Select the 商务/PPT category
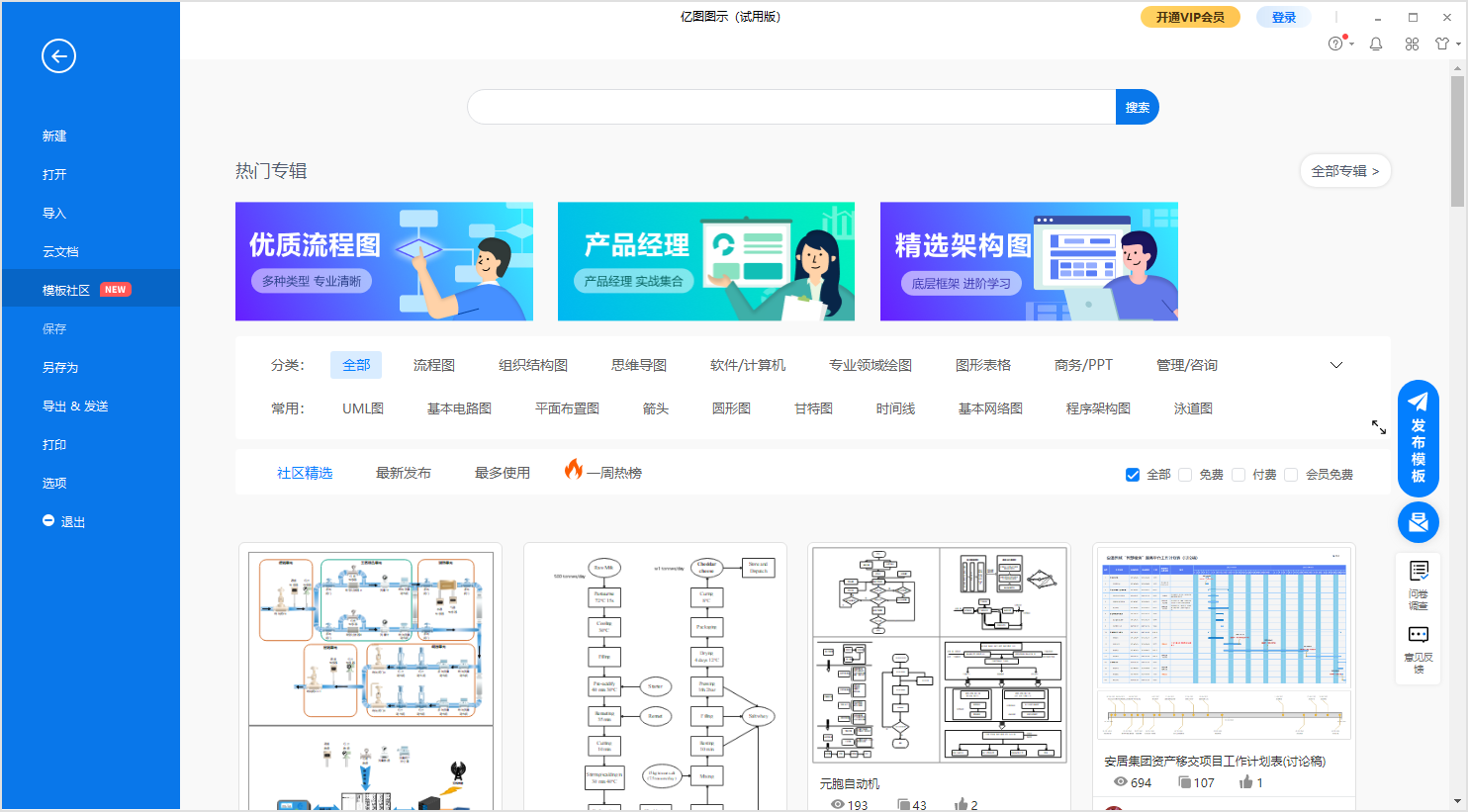Image resolution: width=1468 pixels, height=812 pixels. coord(1083,365)
